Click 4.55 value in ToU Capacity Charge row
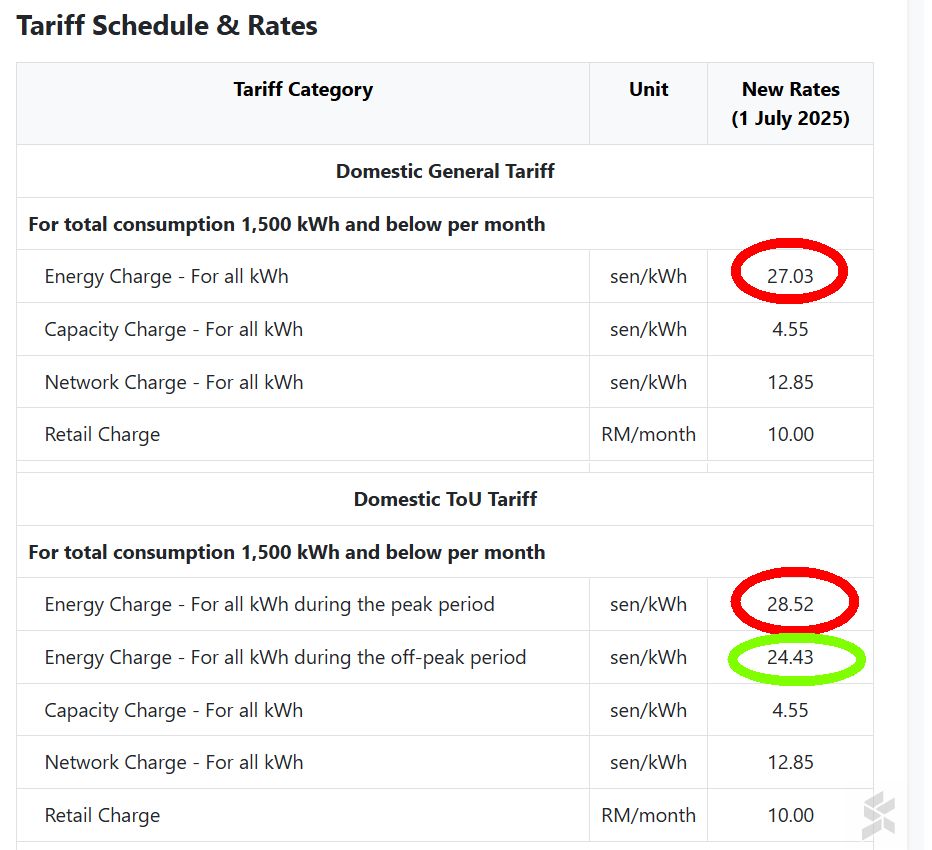 (790, 710)
